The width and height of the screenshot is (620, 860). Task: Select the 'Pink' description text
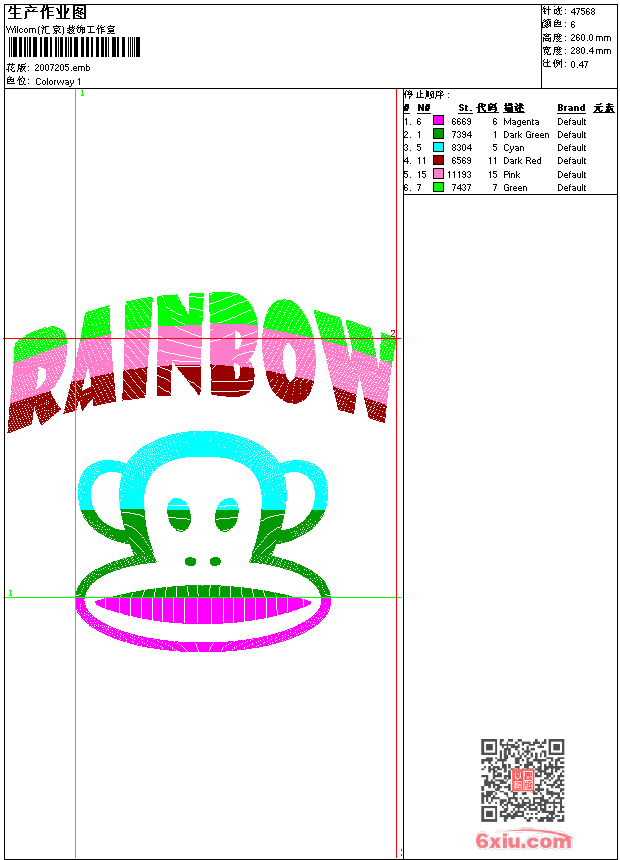pyautogui.click(x=512, y=174)
